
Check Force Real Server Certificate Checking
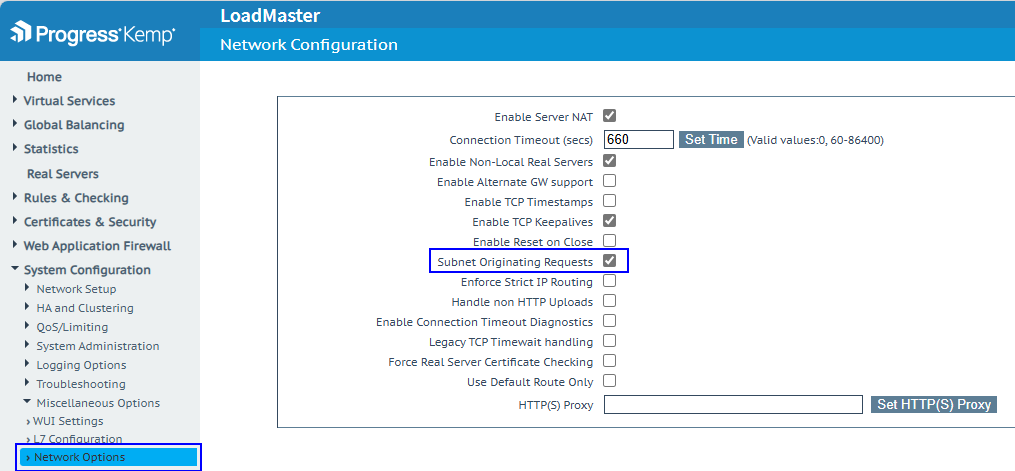(x=609, y=360)
